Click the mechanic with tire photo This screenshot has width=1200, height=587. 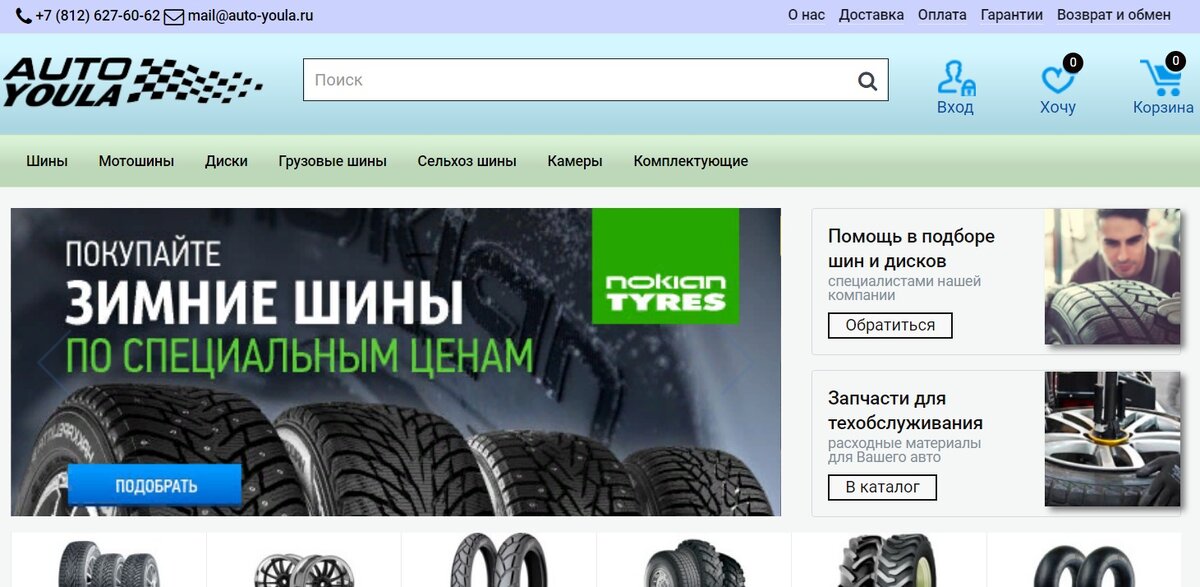(1112, 277)
